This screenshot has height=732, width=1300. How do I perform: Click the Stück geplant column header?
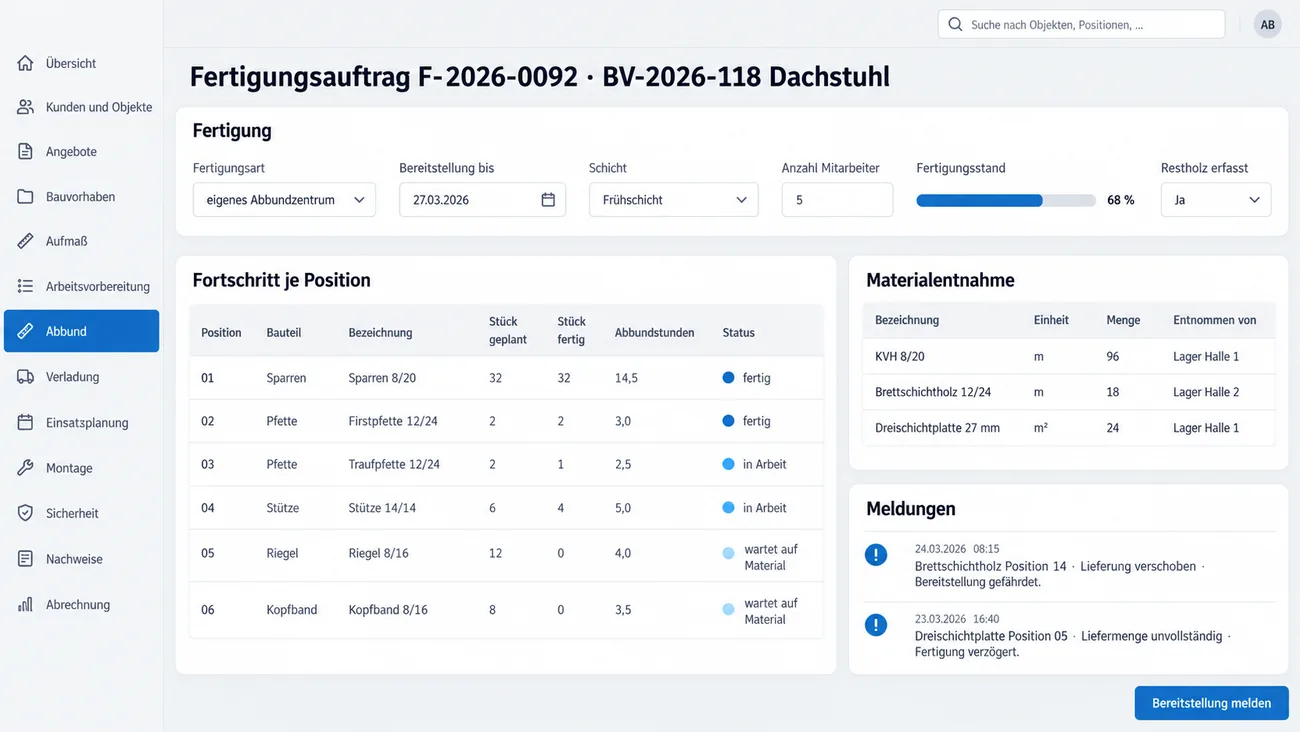click(508, 331)
